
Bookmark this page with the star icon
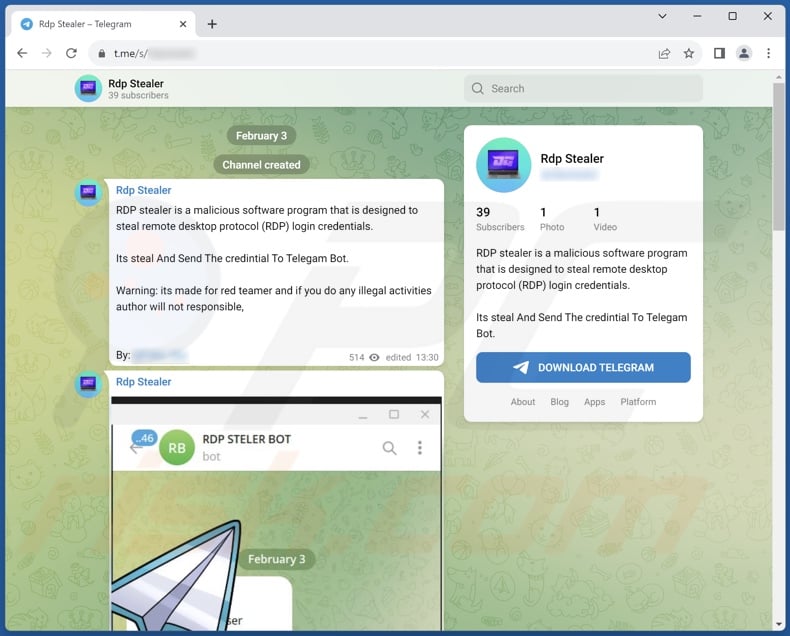coord(689,53)
